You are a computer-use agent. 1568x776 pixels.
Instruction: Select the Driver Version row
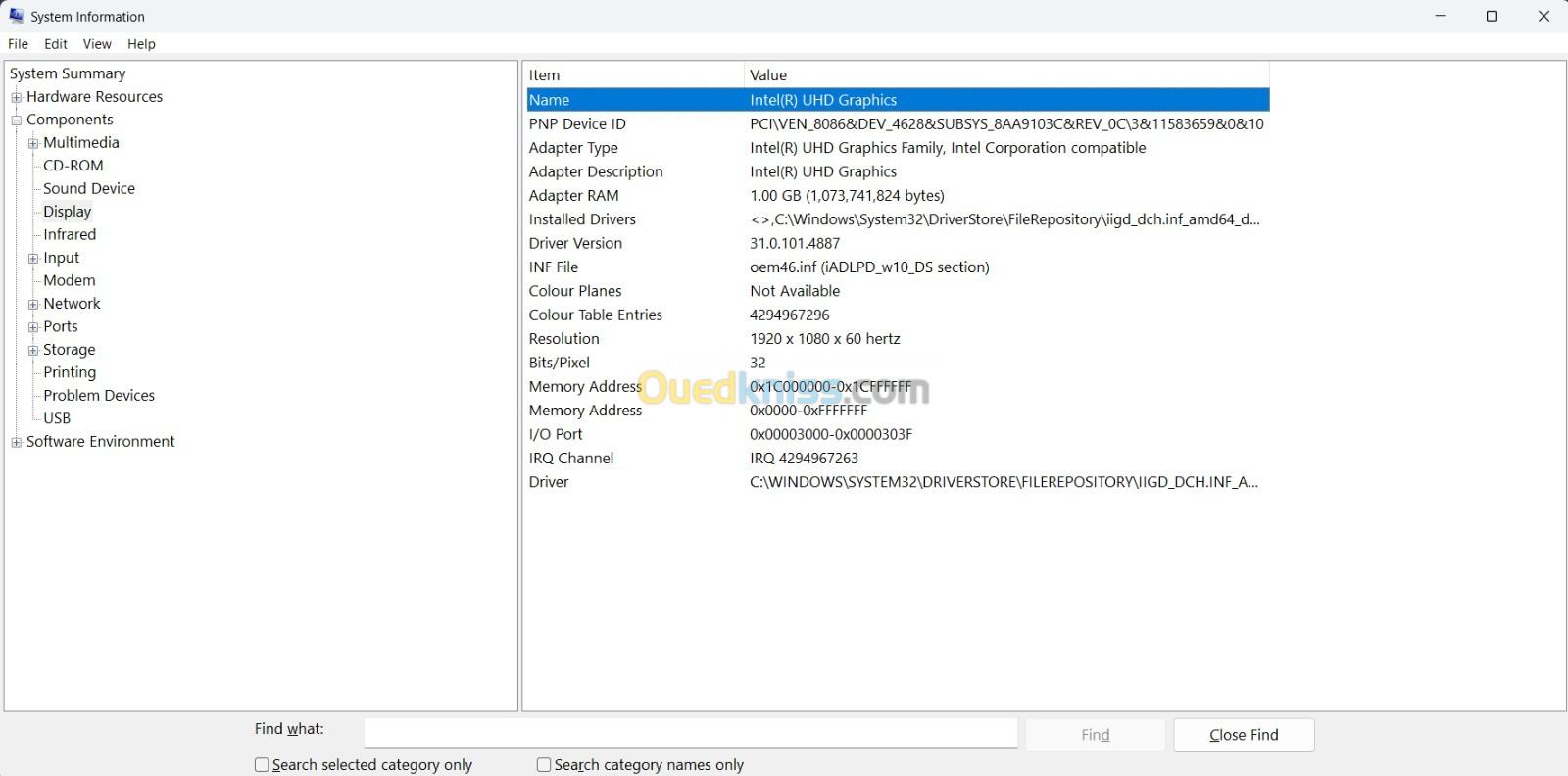point(898,243)
